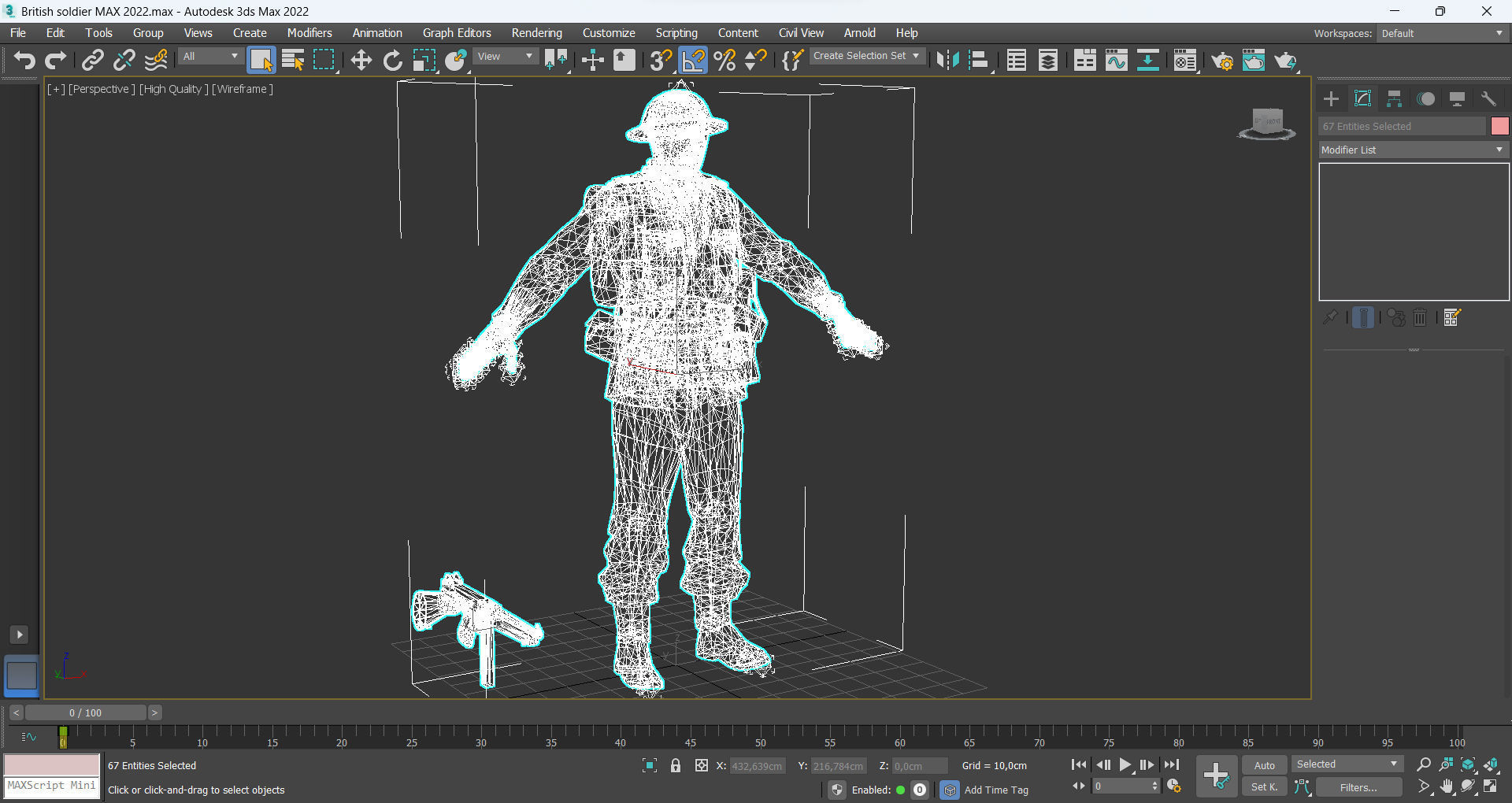This screenshot has height=803, width=1512.
Task: Click the MAXScript listener pink area
Action: [52, 764]
